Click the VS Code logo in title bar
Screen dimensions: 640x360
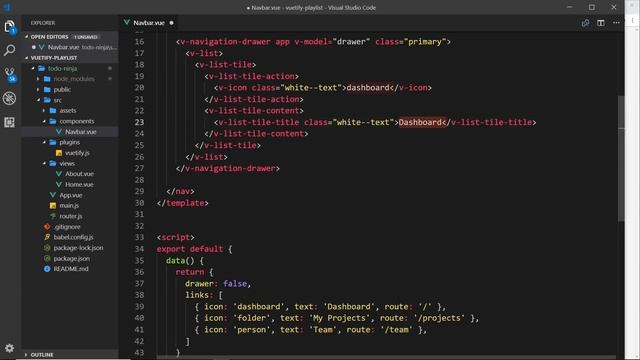tap(7, 7)
